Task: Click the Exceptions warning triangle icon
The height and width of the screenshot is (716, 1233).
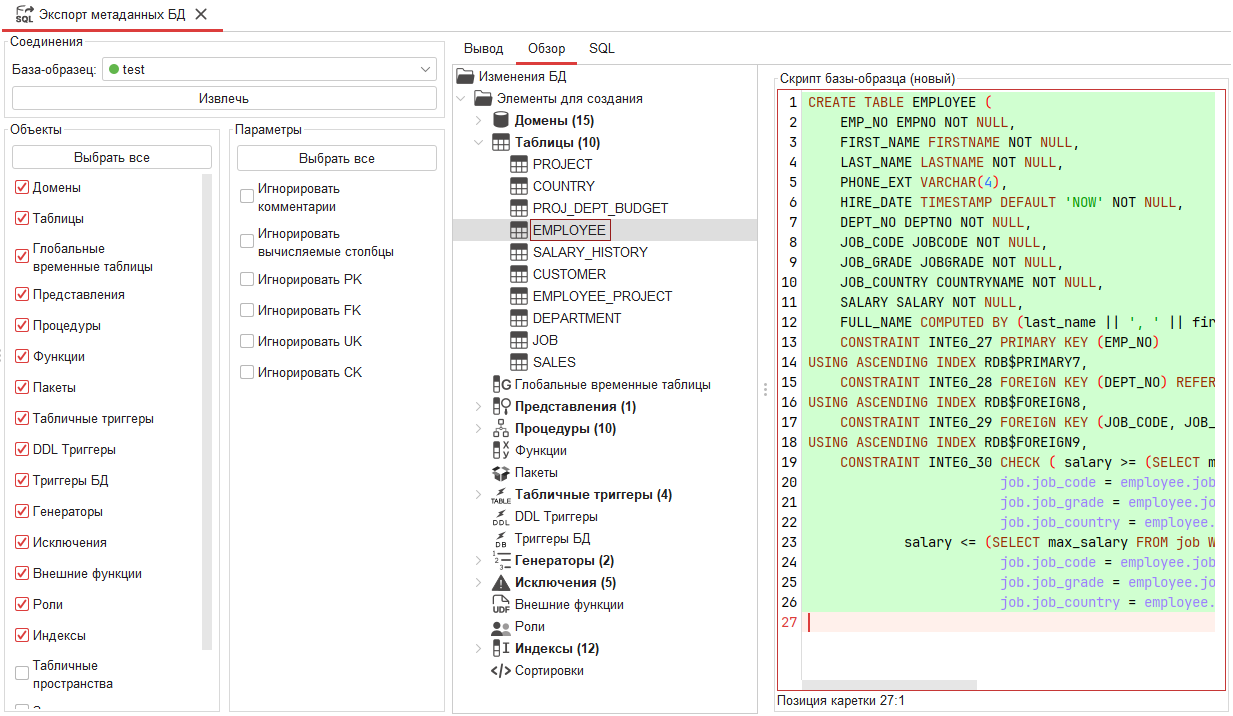Action: point(501,583)
